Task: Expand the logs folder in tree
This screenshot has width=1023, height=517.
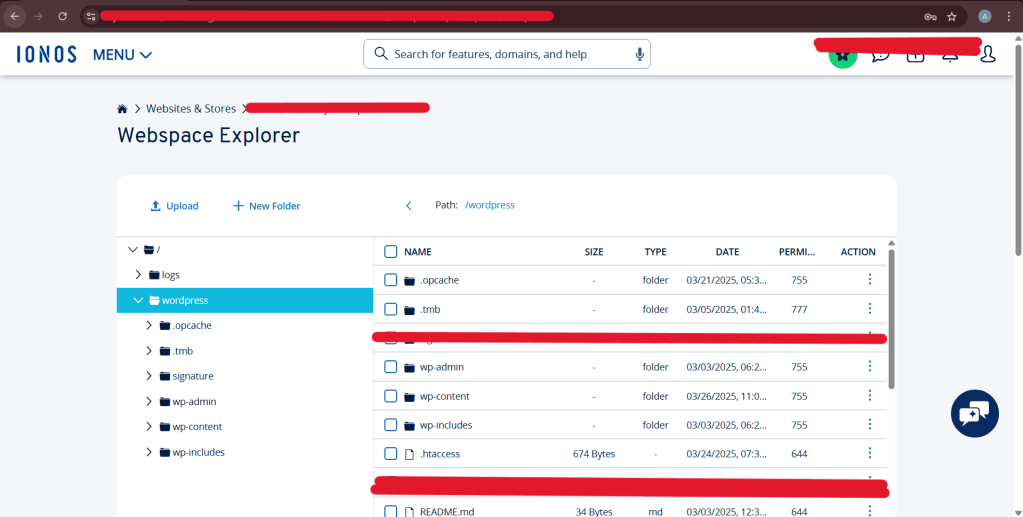Action: 138,275
